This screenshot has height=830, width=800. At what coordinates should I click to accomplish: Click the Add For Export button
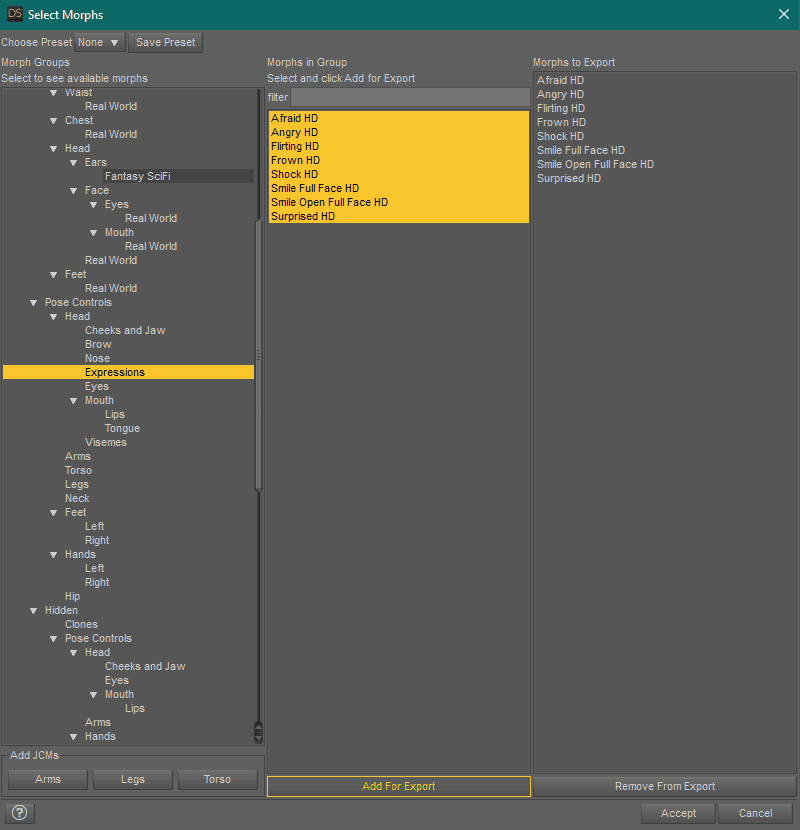(398, 786)
